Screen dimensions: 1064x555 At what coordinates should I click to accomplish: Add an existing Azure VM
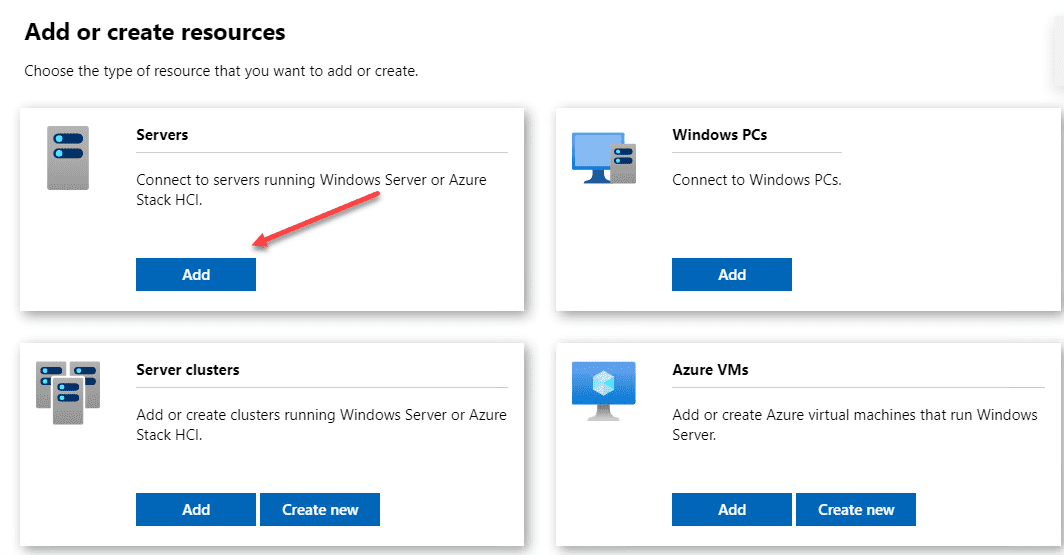click(732, 510)
